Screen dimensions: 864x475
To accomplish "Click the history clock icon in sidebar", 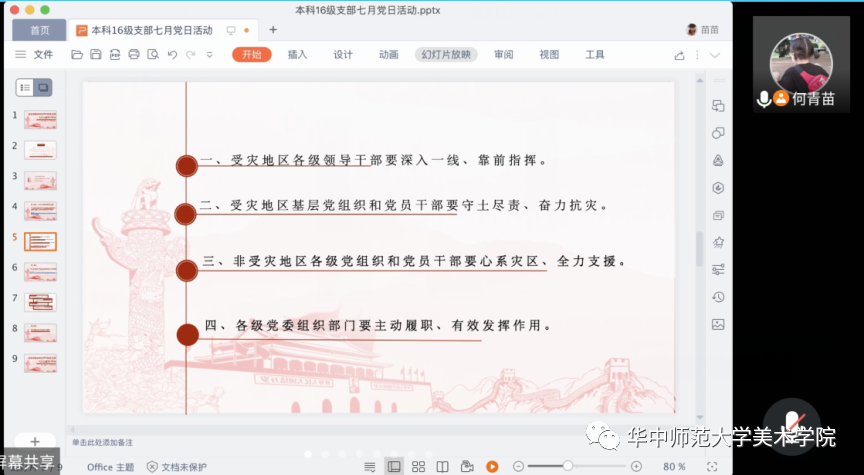I will [x=718, y=297].
